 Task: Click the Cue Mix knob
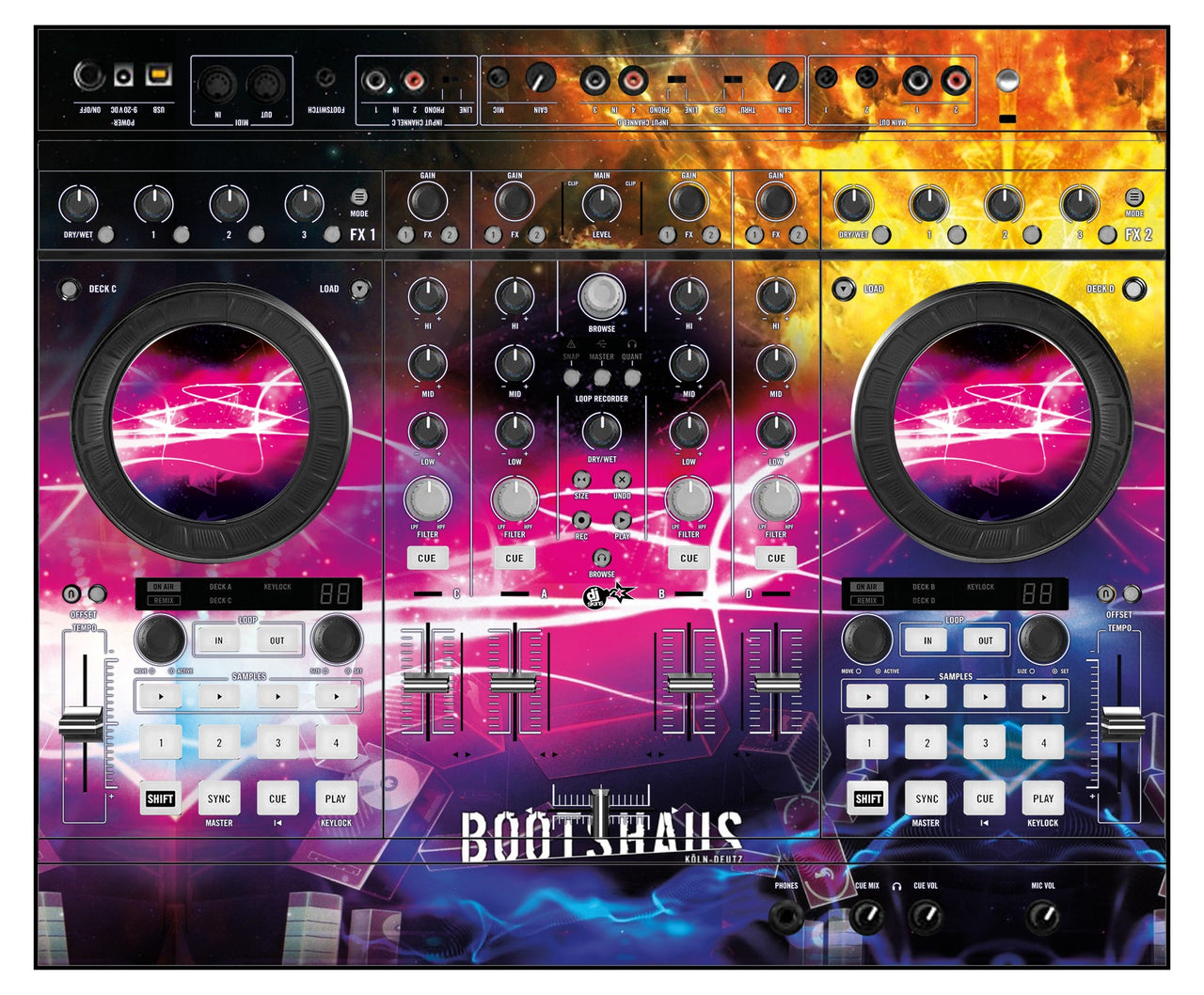[x=867, y=915]
